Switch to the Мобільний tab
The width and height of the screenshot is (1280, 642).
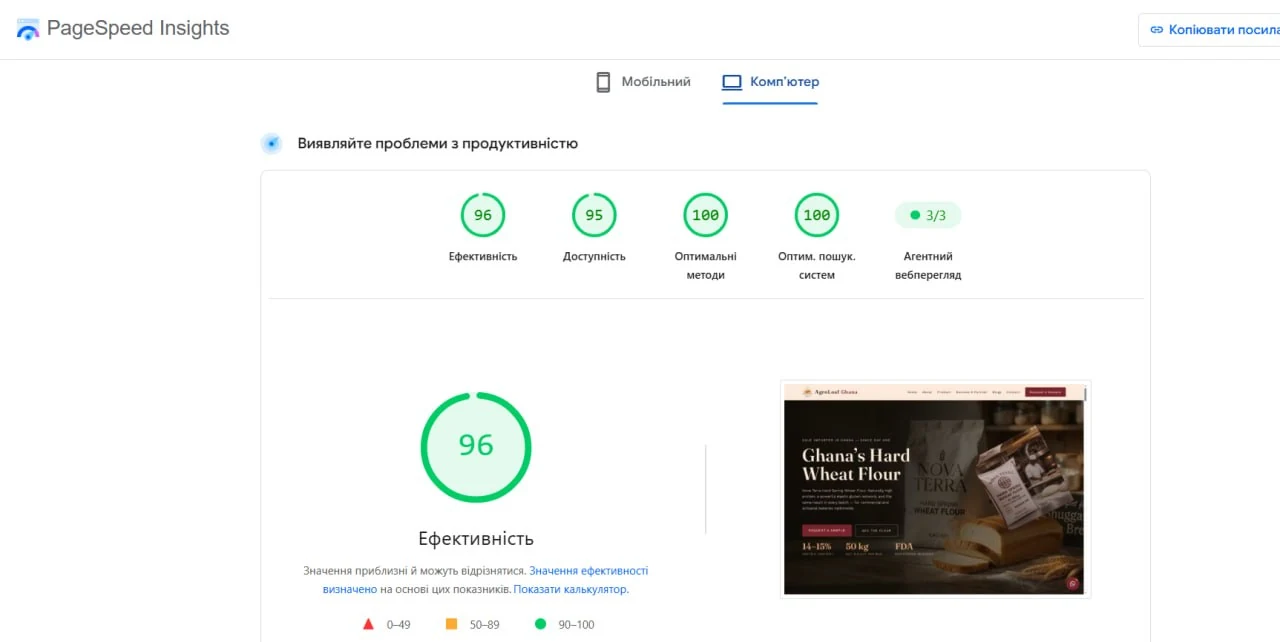(643, 82)
